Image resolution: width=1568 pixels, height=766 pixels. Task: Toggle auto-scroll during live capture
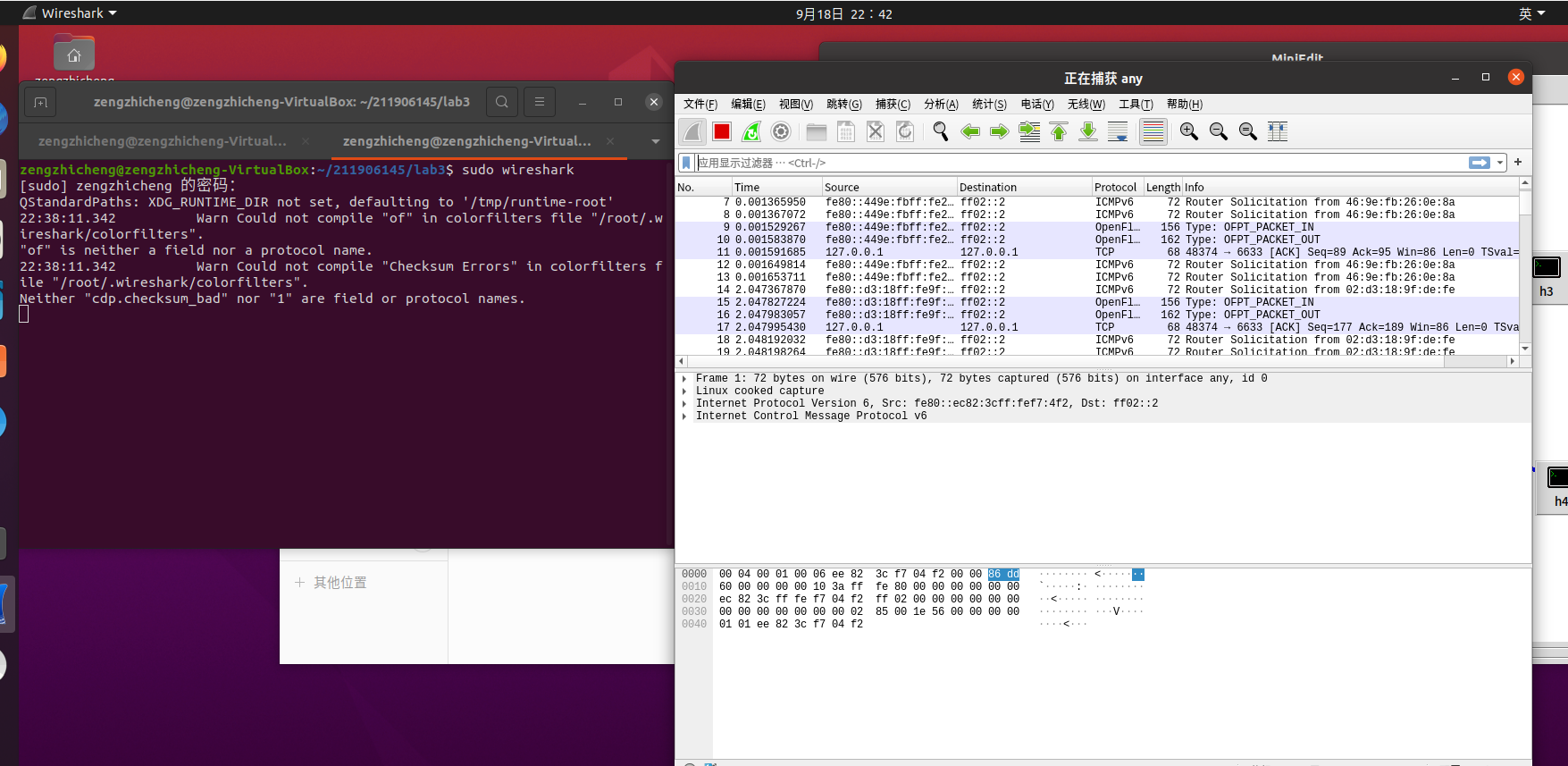[1118, 131]
